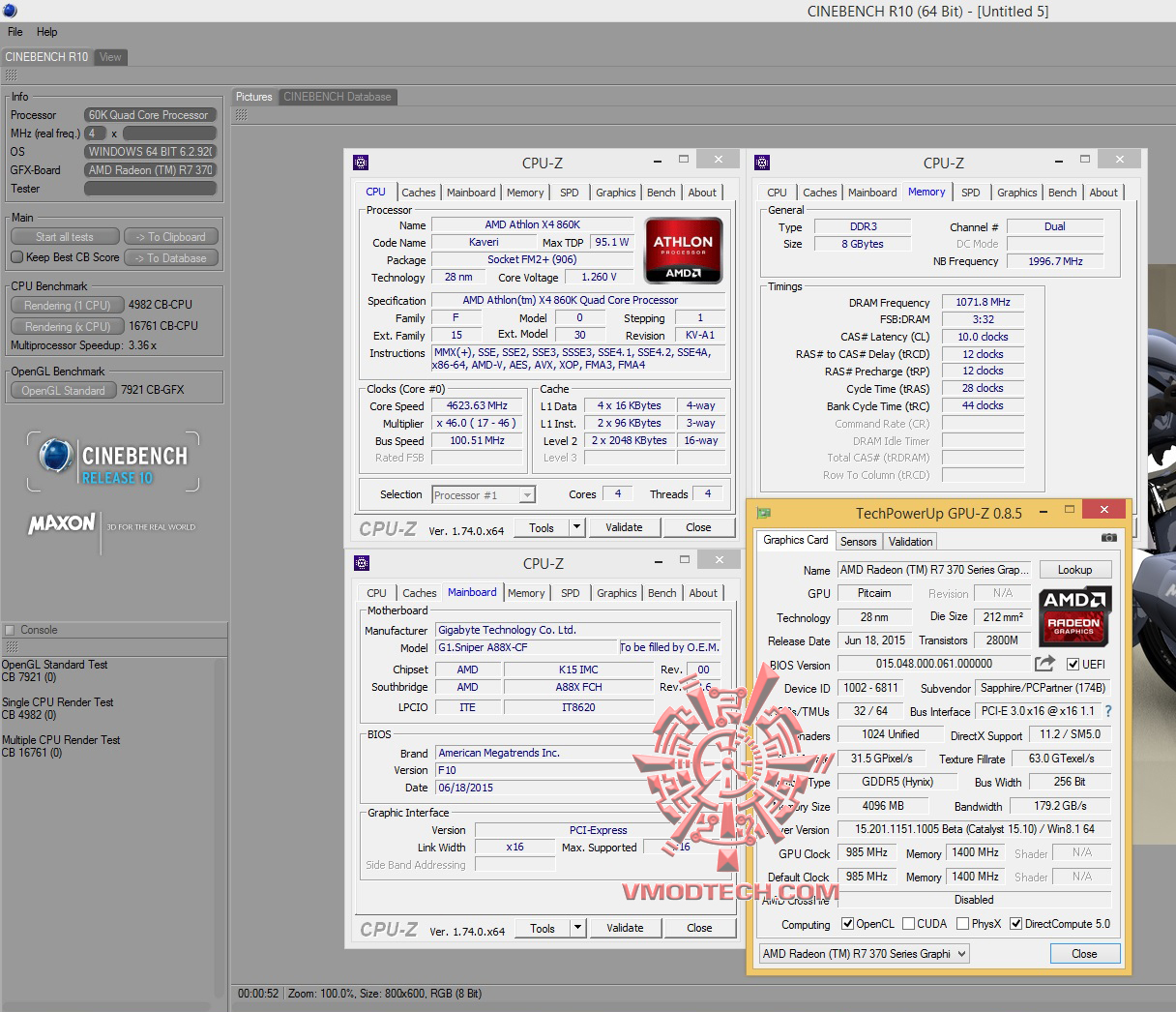
Task: Click the 16761 CB-CPU score
Action: [x=162, y=326]
